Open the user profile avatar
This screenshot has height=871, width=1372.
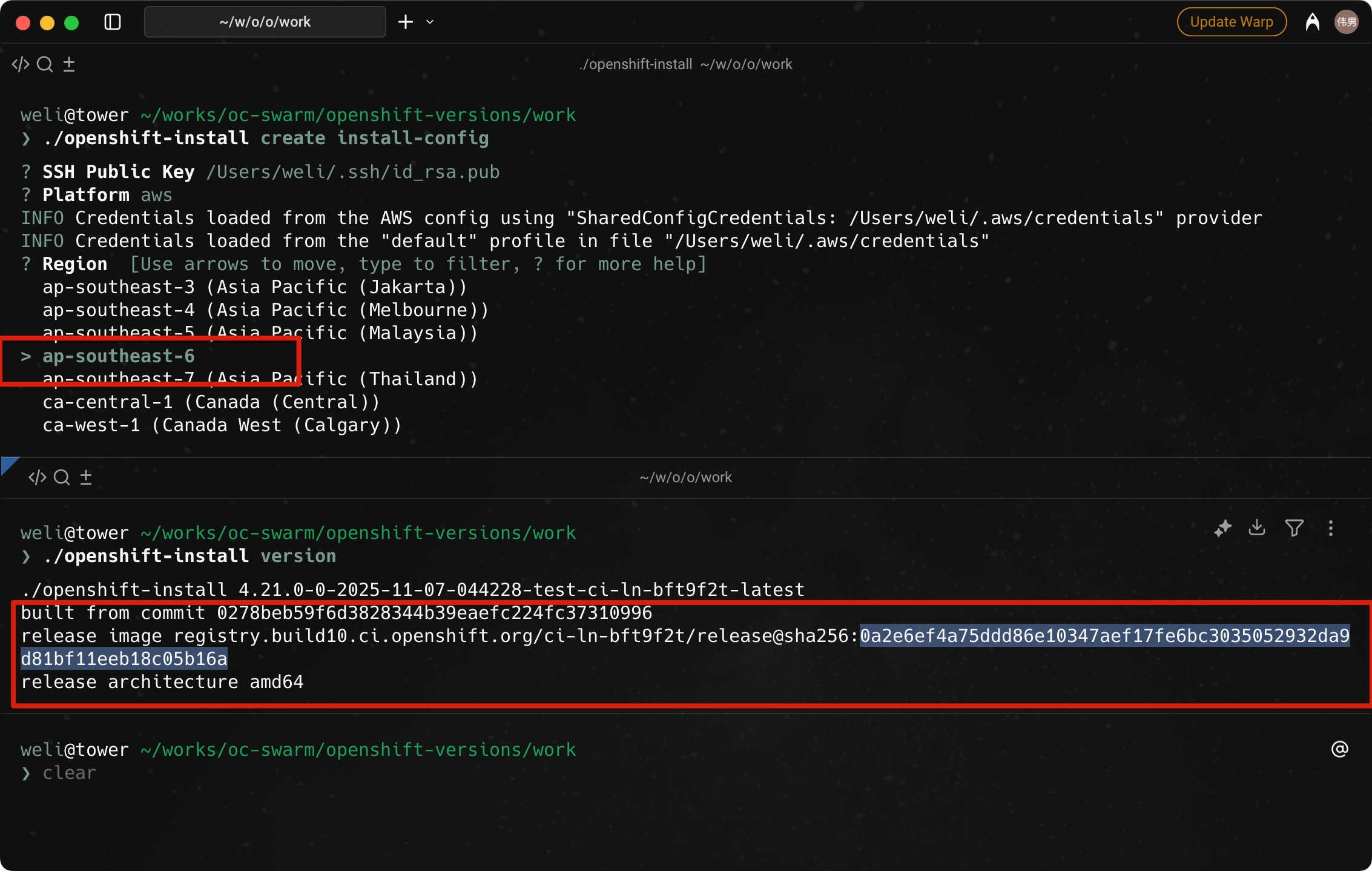tap(1346, 22)
